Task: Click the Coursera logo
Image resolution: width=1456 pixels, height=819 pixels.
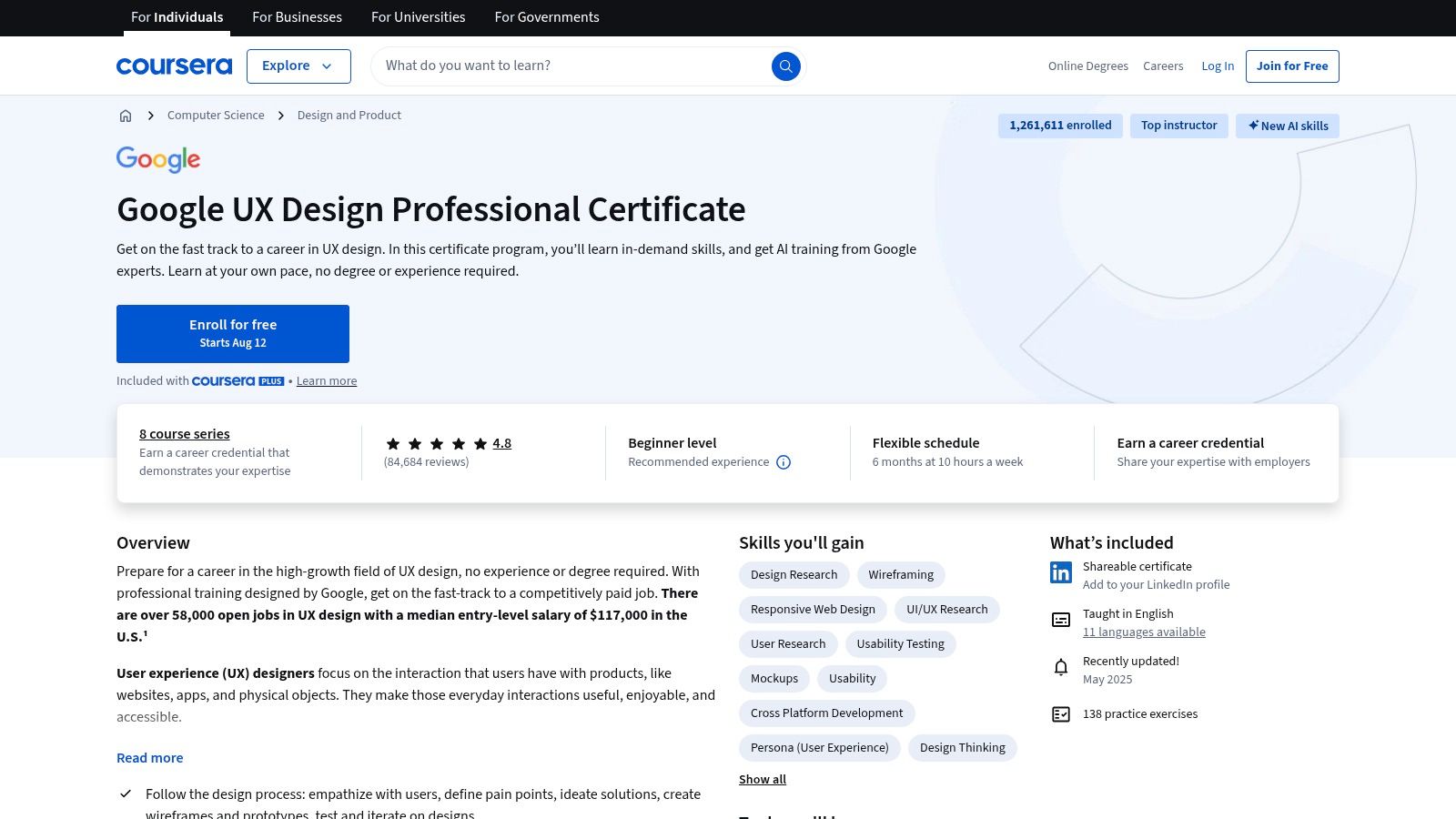Action: click(x=174, y=66)
